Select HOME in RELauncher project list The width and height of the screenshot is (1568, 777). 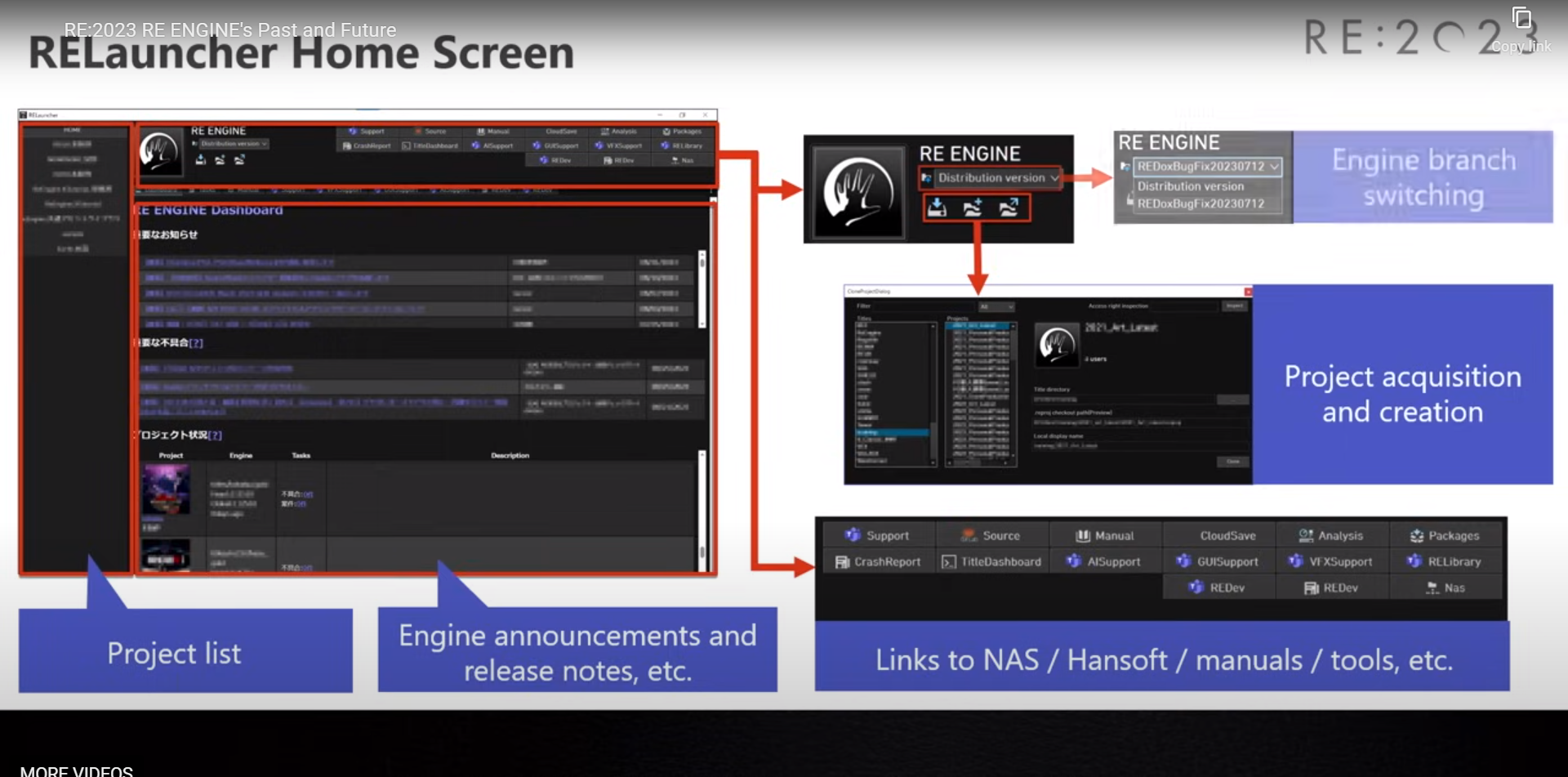pyautogui.click(x=72, y=130)
